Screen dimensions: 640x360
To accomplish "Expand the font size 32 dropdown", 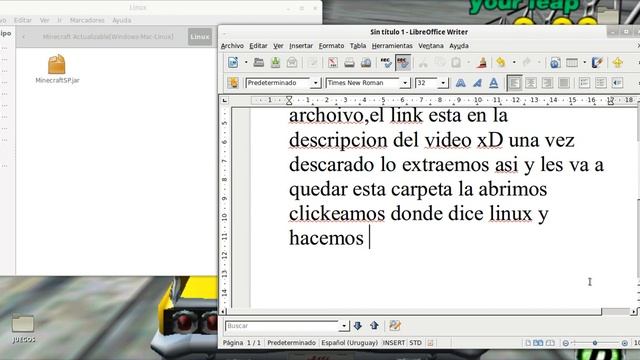I will (x=443, y=83).
